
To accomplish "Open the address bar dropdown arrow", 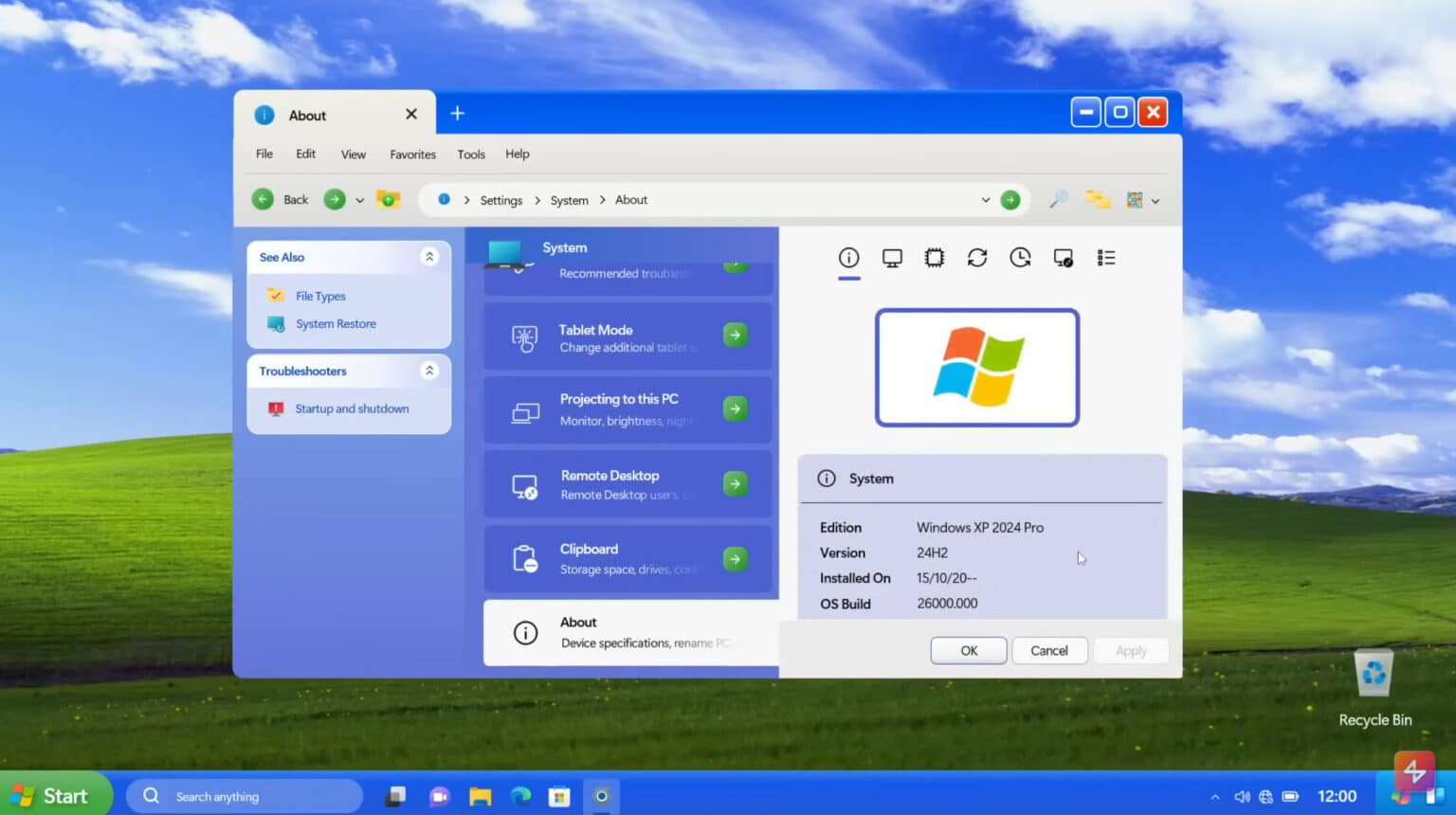I will point(986,200).
